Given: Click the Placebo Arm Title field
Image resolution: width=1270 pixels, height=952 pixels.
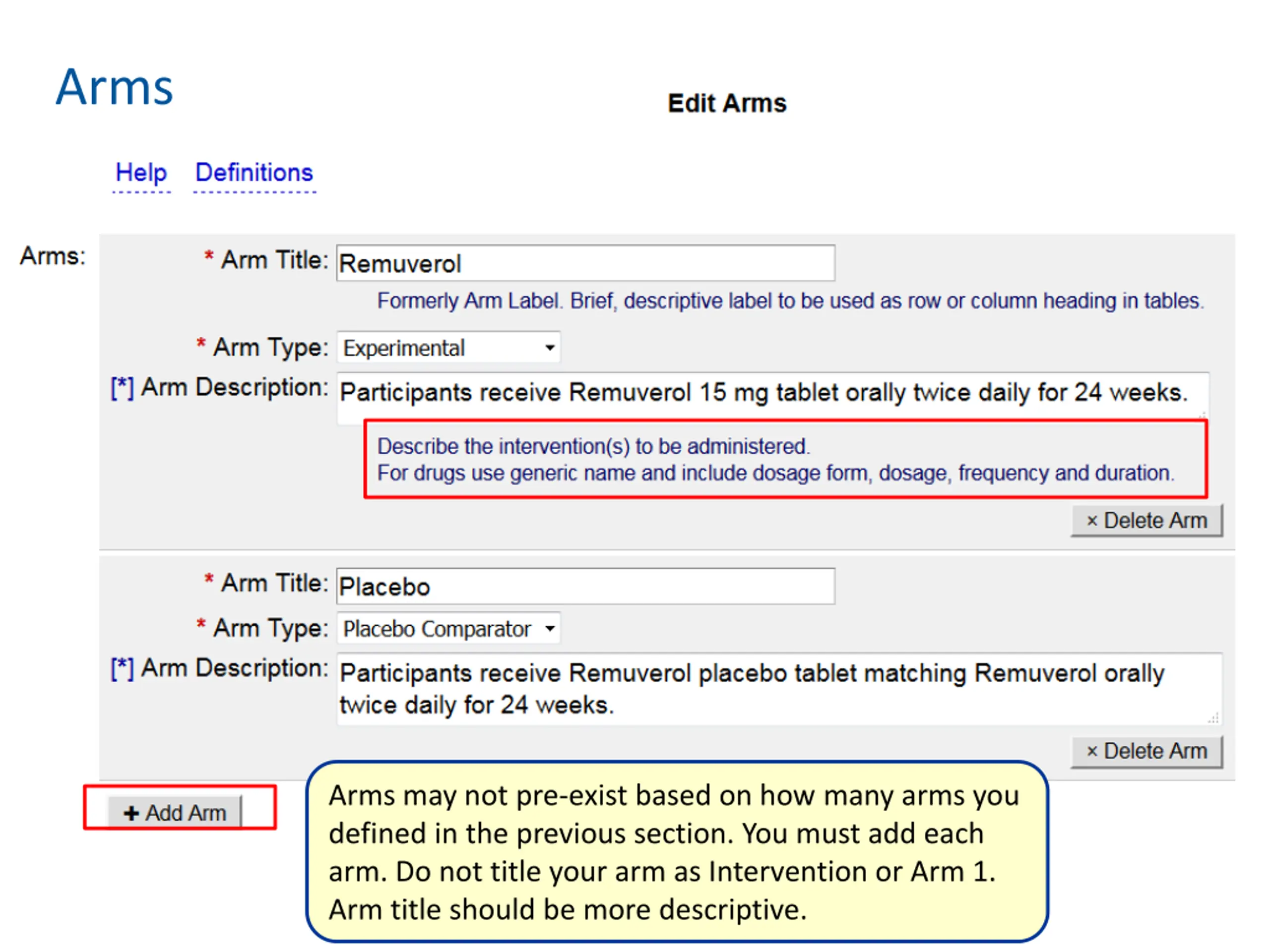Looking at the screenshot, I should click(x=585, y=586).
